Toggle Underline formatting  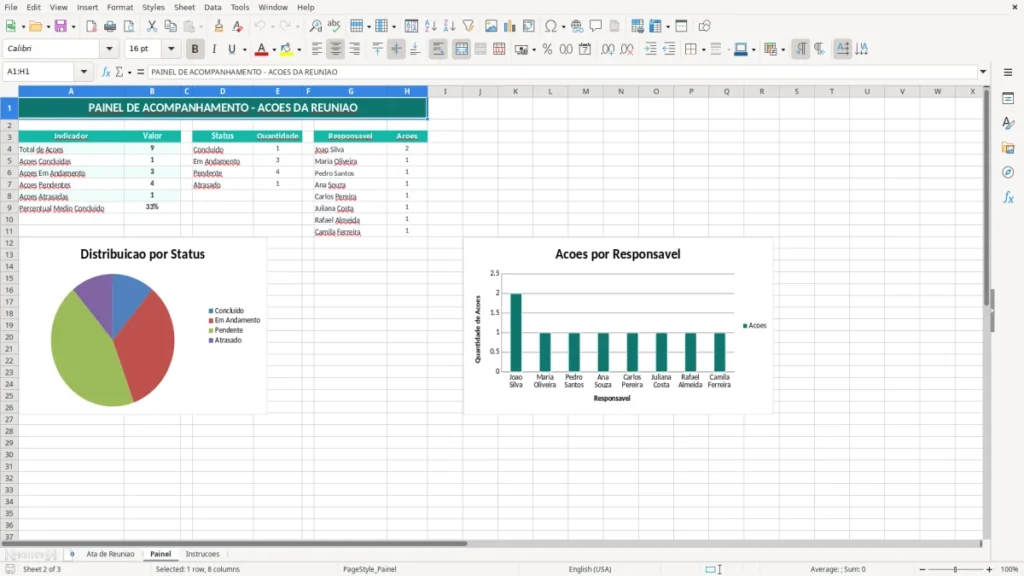pyautogui.click(x=231, y=49)
